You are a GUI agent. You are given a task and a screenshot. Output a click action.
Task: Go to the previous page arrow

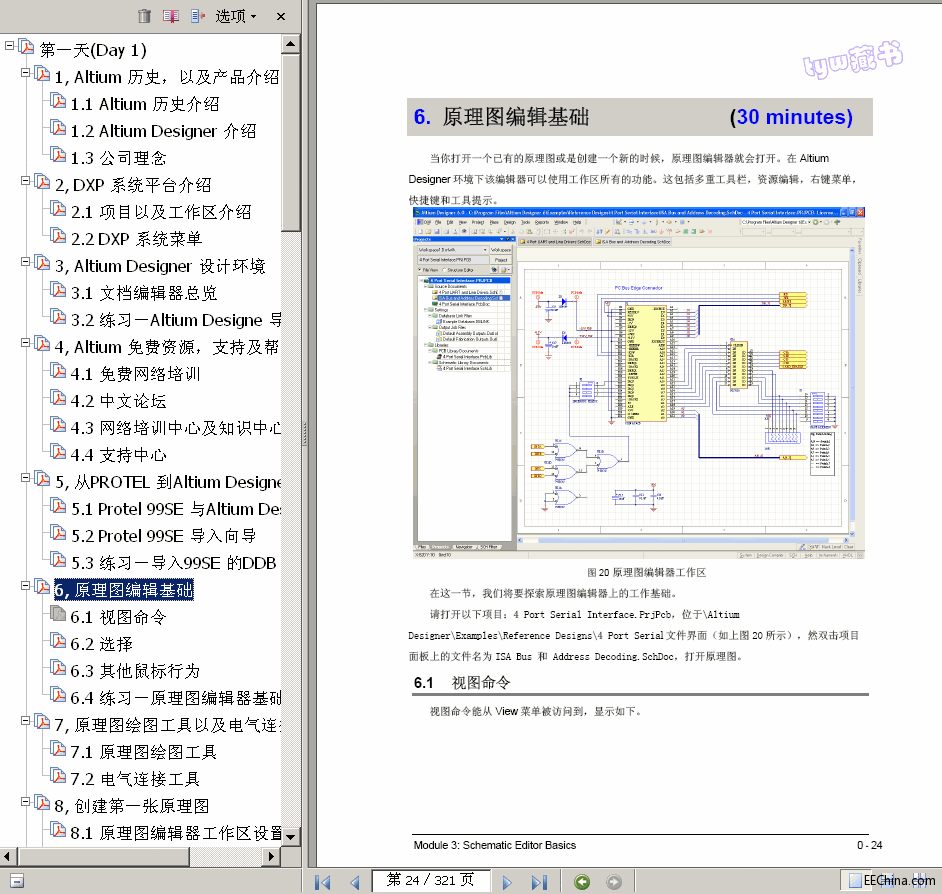(x=354, y=882)
